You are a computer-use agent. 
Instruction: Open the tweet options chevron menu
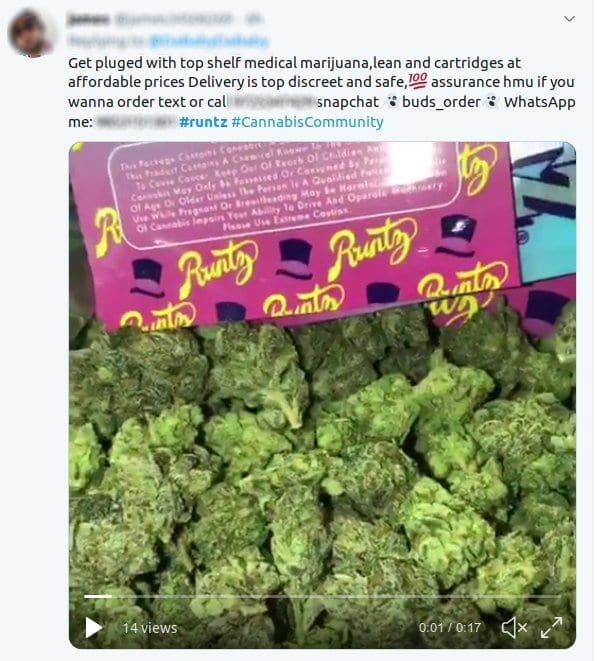pos(569,19)
